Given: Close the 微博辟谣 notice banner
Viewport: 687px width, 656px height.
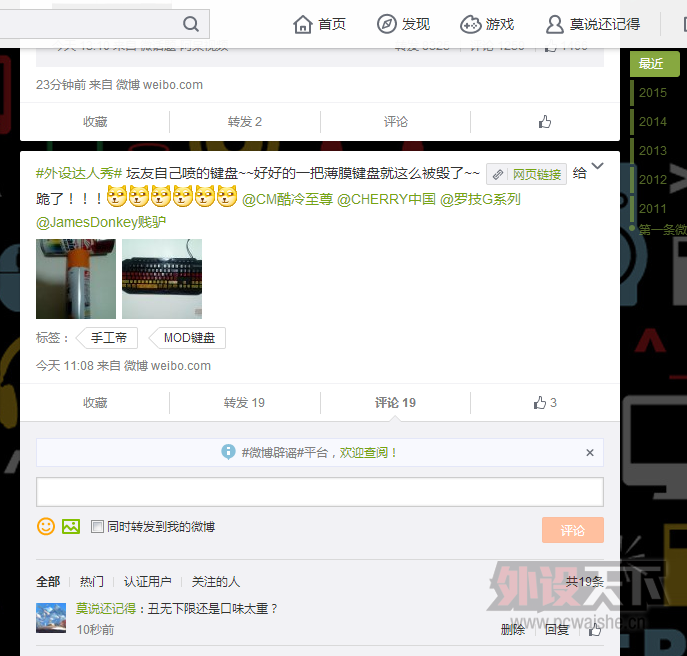Looking at the screenshot, I should [x=590, y=453].
